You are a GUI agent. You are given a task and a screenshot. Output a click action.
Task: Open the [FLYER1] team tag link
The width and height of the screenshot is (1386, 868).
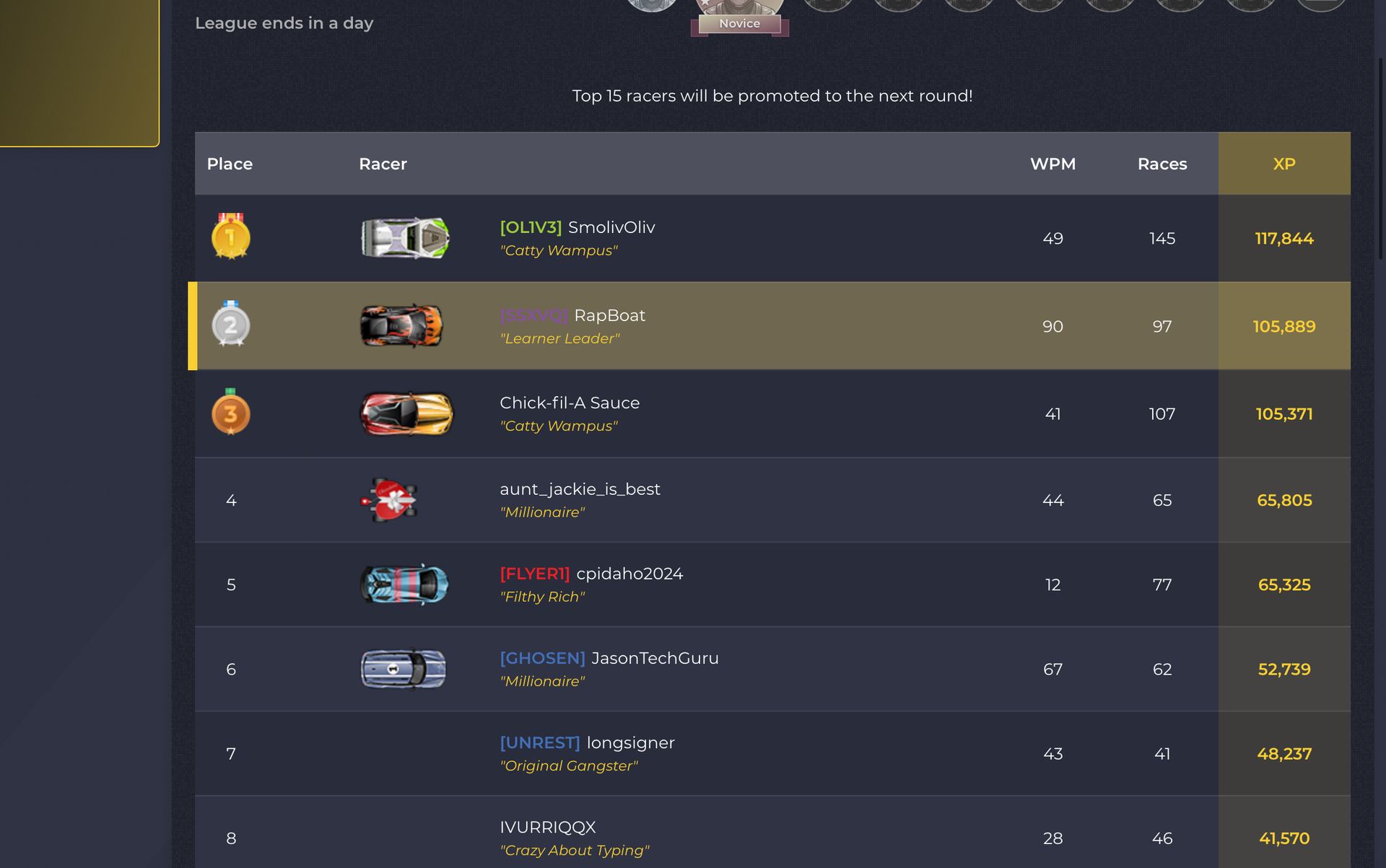[x=535, y=574]
